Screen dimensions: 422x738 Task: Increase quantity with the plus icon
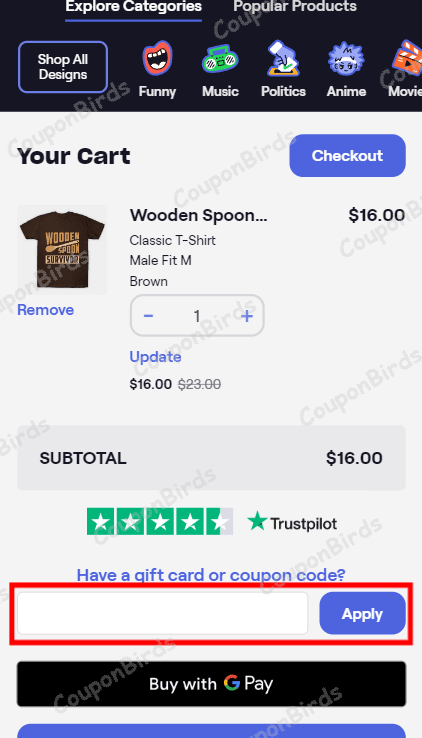tap(247, 316)
